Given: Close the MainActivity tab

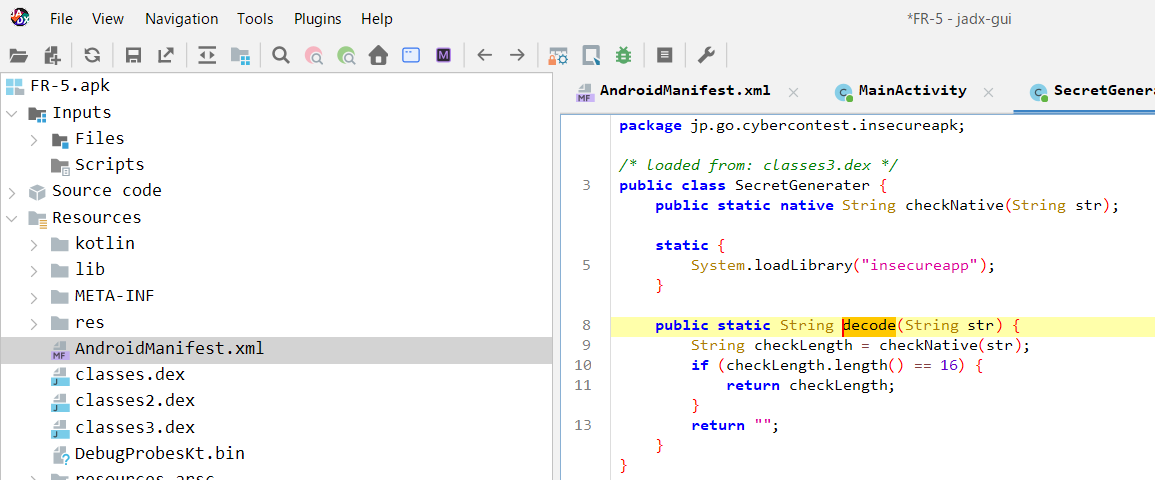Looking at the screenshot, I should coord(989,93).
